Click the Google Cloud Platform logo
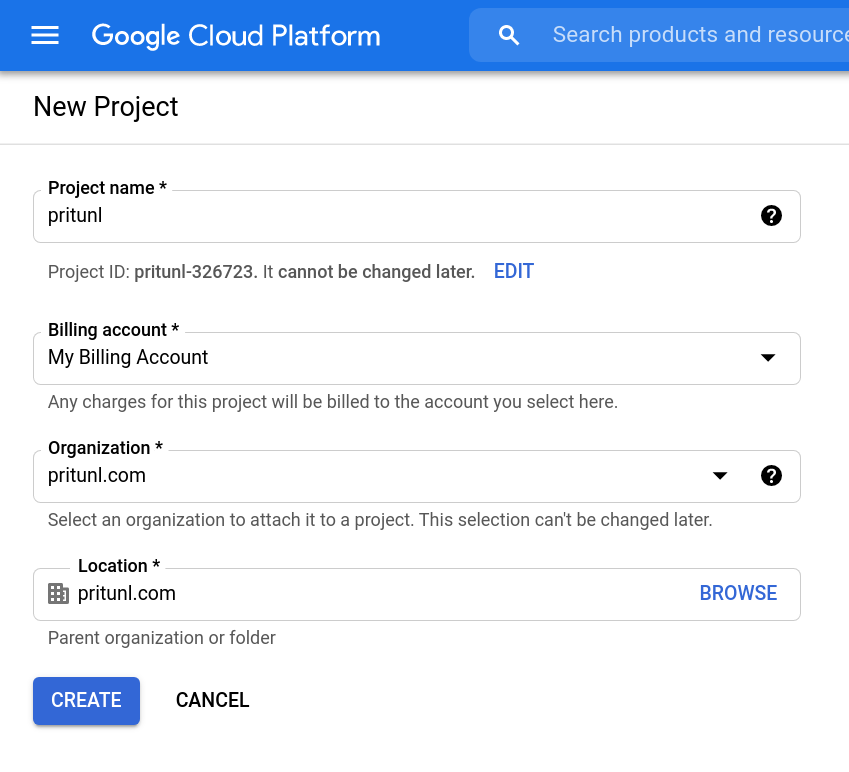Image resolution: width=849 pixels, height=772 pixels. pyautogui.click(x=236, y=36)
